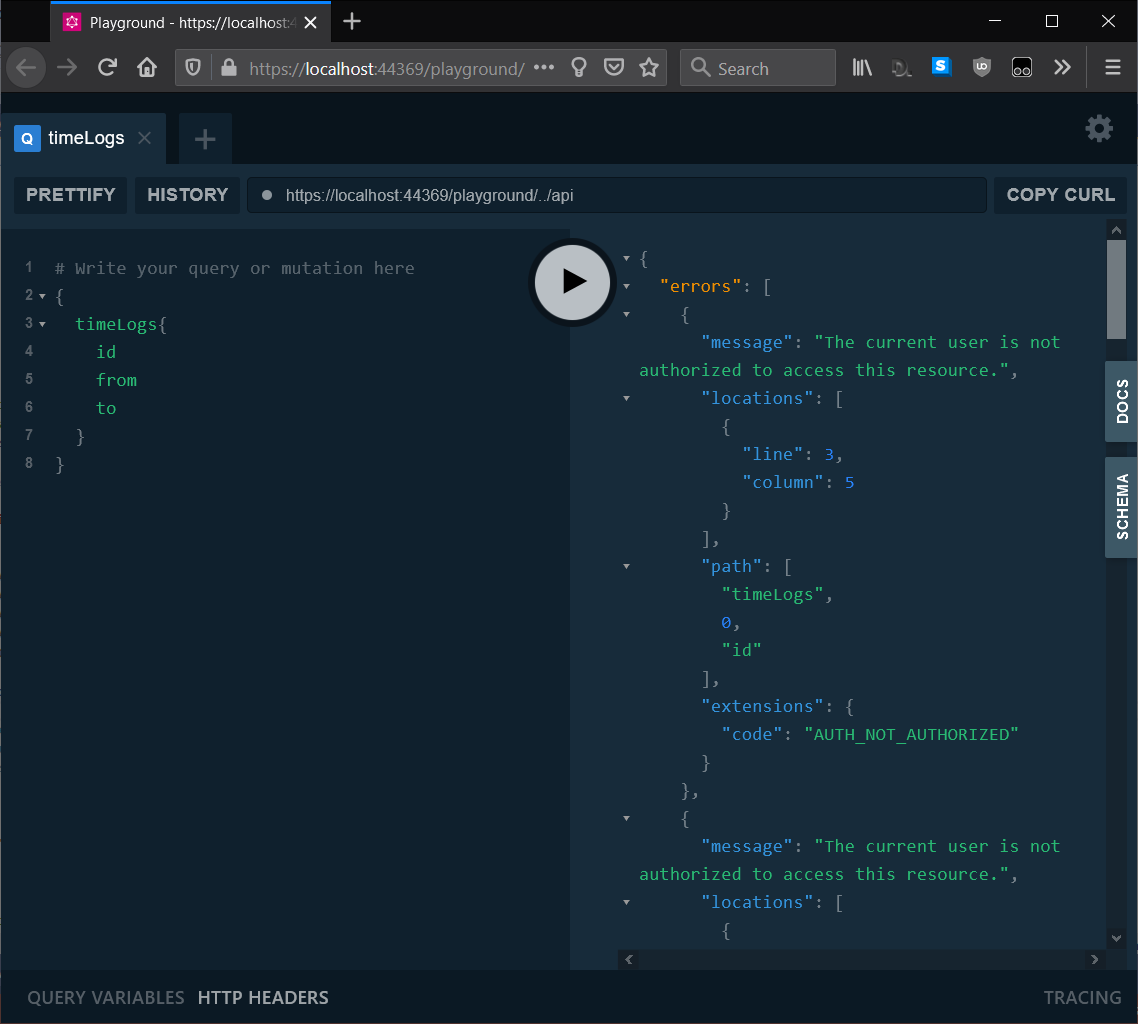Collapse the "errors" array in the response
This screenshot has height=1024, width=1138.
pos(627,287)
